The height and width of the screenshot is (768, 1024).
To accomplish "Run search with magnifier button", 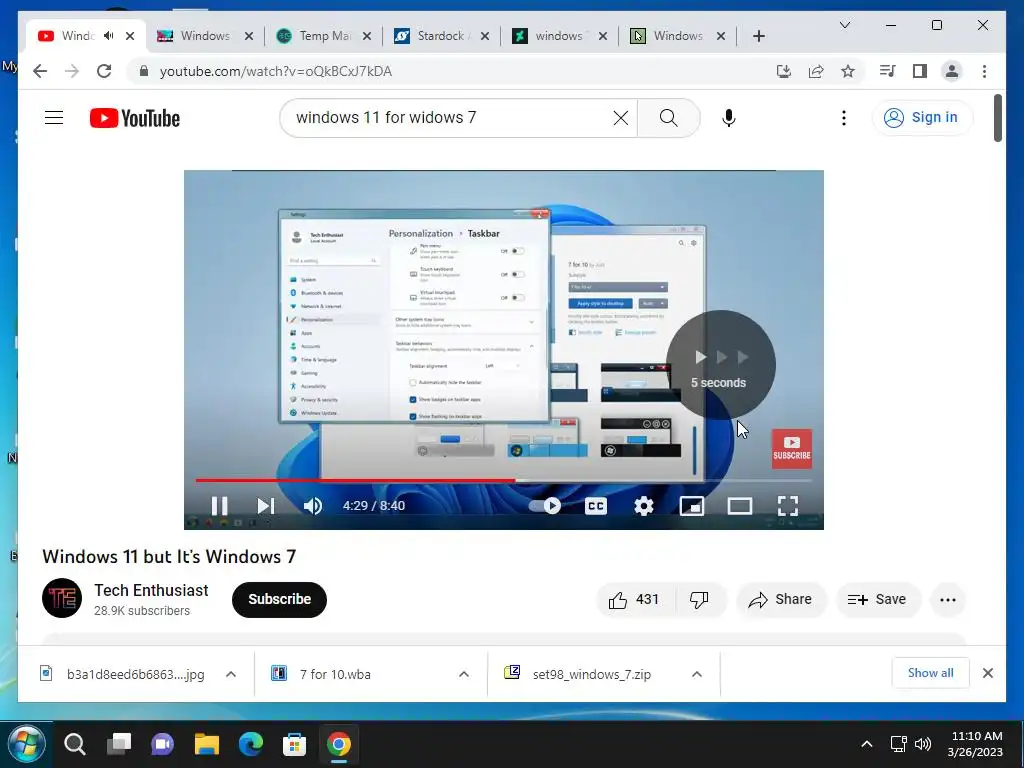I will (x=669, y=118).
